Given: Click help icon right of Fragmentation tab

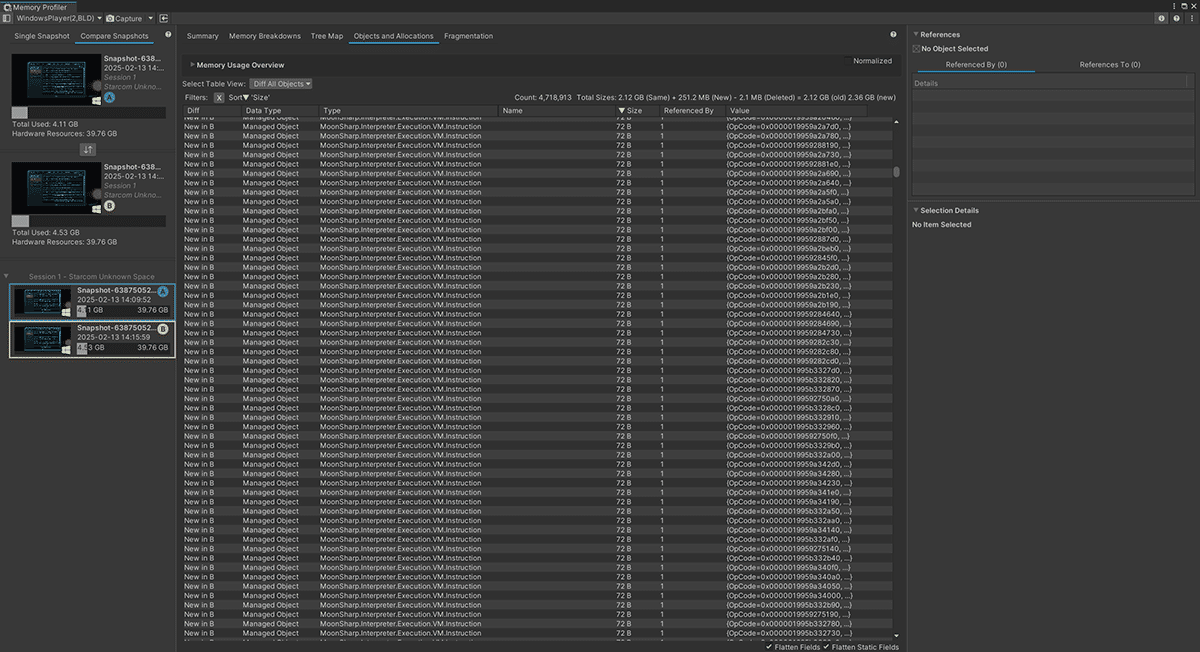Looking at the screenshot, I should pyautogui.click(x=893, y=35).
